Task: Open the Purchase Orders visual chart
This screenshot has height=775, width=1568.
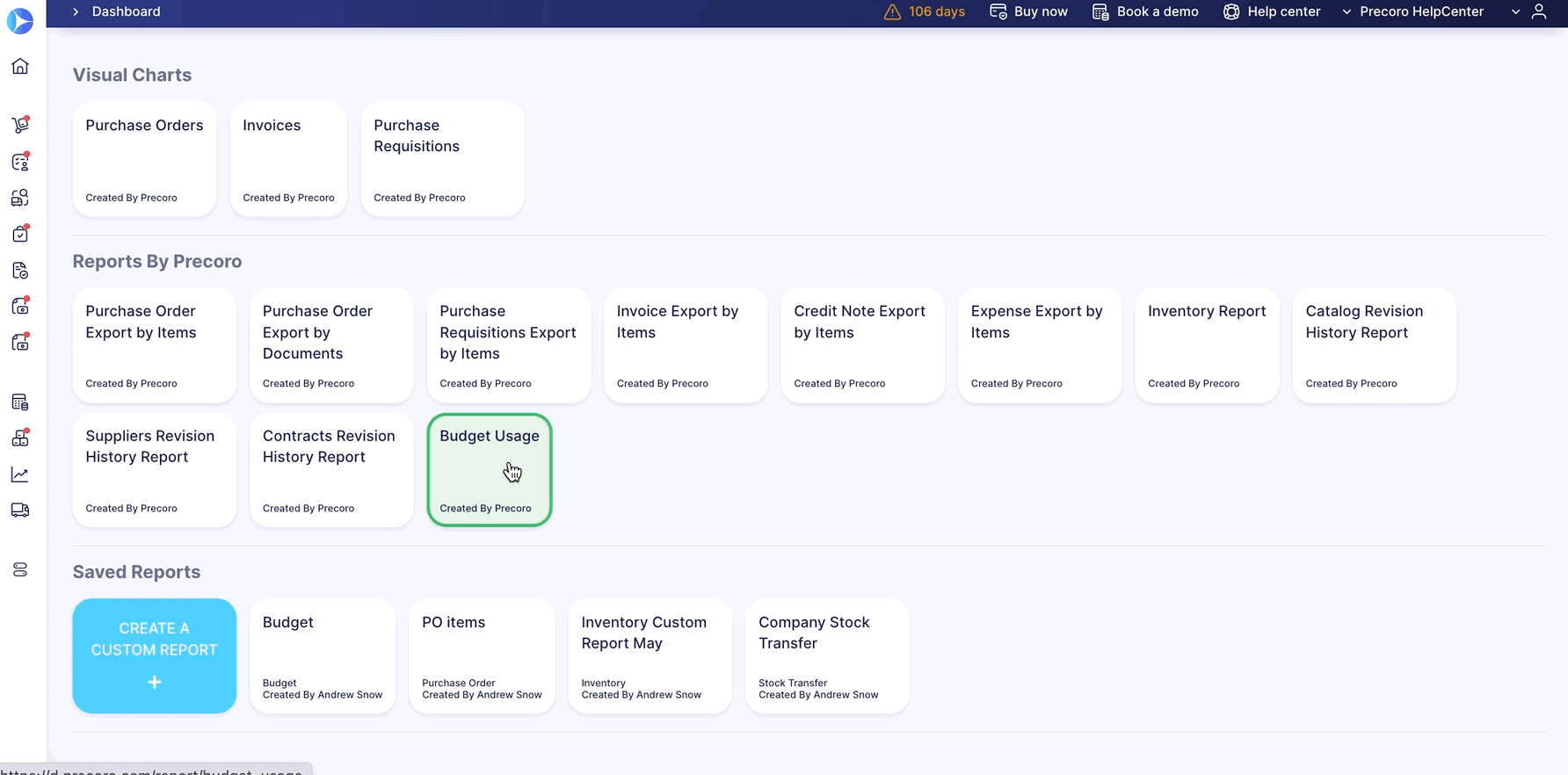Action: 144,159
